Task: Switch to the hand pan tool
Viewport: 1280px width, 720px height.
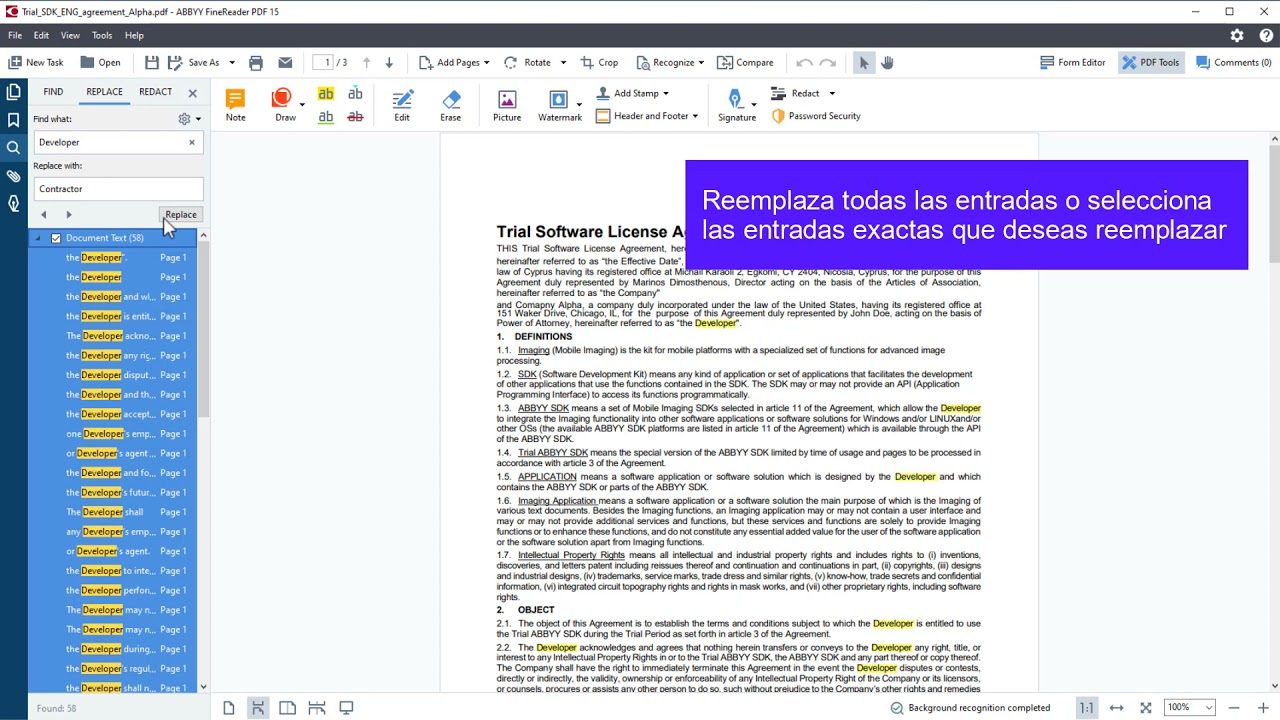Action: click(887, 62)
